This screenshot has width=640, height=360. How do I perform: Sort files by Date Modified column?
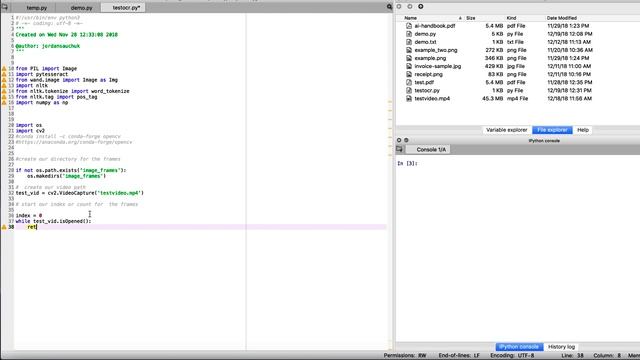point(562,18)
